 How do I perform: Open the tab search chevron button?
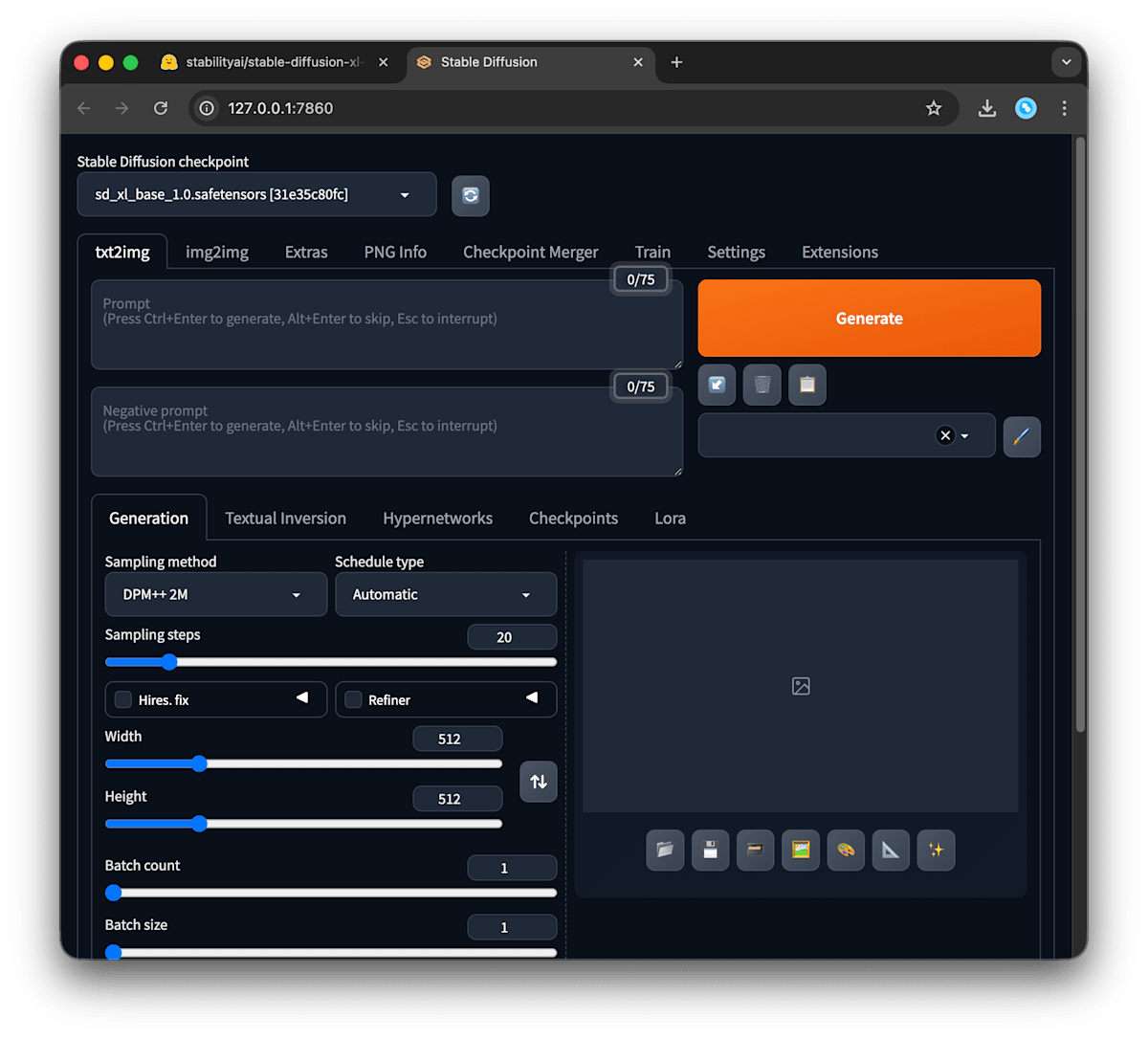pyautogui.click(x=1066, y=62)
